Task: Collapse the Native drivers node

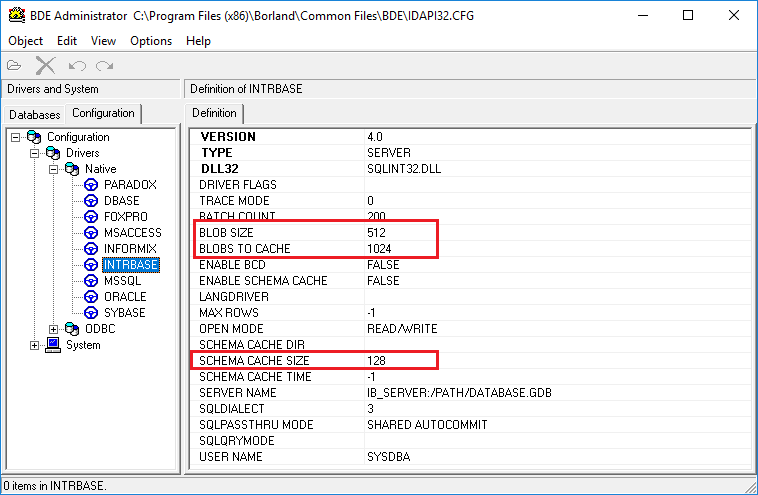Action: (x=53, y=169)
